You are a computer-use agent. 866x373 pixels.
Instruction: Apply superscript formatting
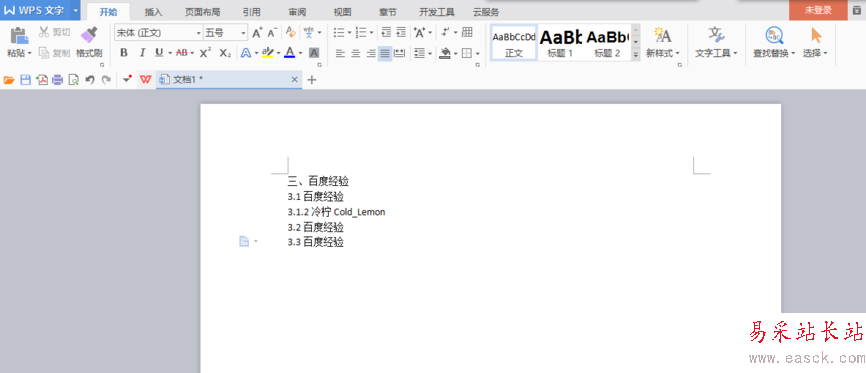pyautogui.click(x=205, y=52)
